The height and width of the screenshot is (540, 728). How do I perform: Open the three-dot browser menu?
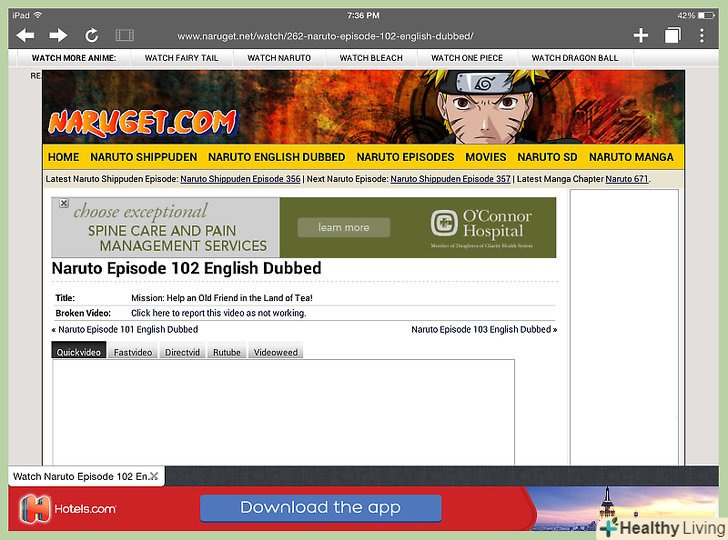point(702,35)
